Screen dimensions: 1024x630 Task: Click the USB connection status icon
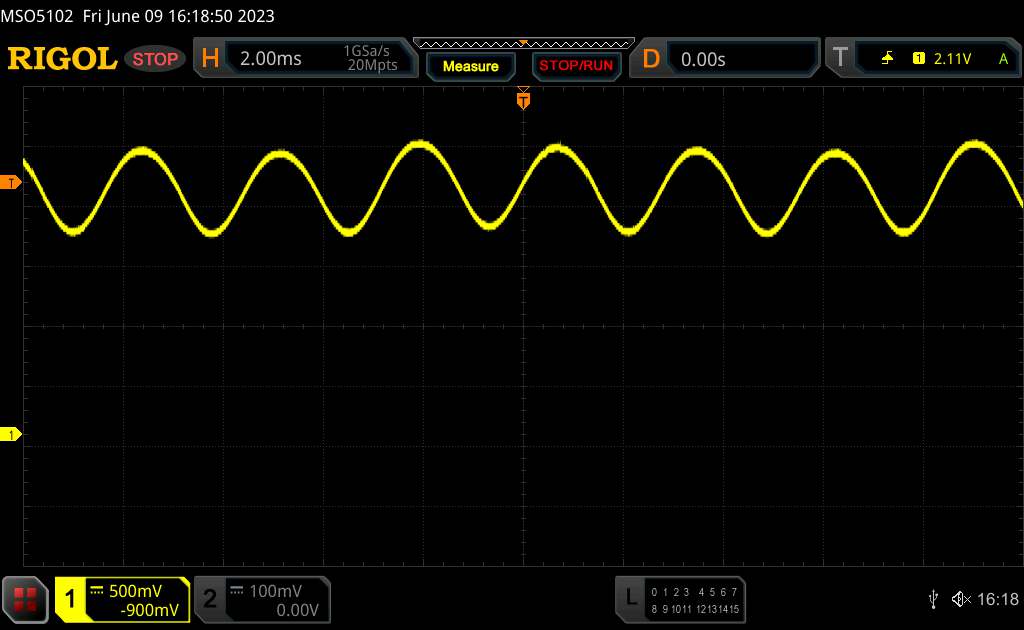pyautogui.click(x=933, y=599)
